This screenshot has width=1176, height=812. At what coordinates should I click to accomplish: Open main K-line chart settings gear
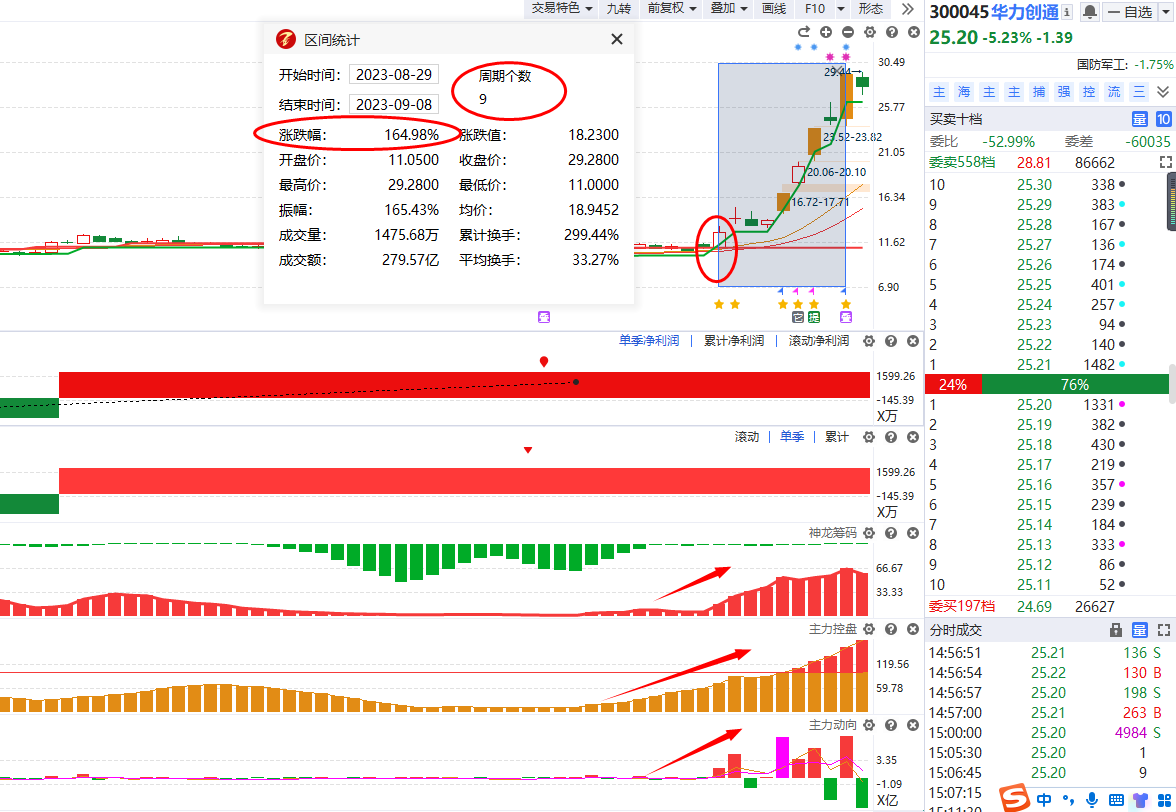[x=870, y=31]
